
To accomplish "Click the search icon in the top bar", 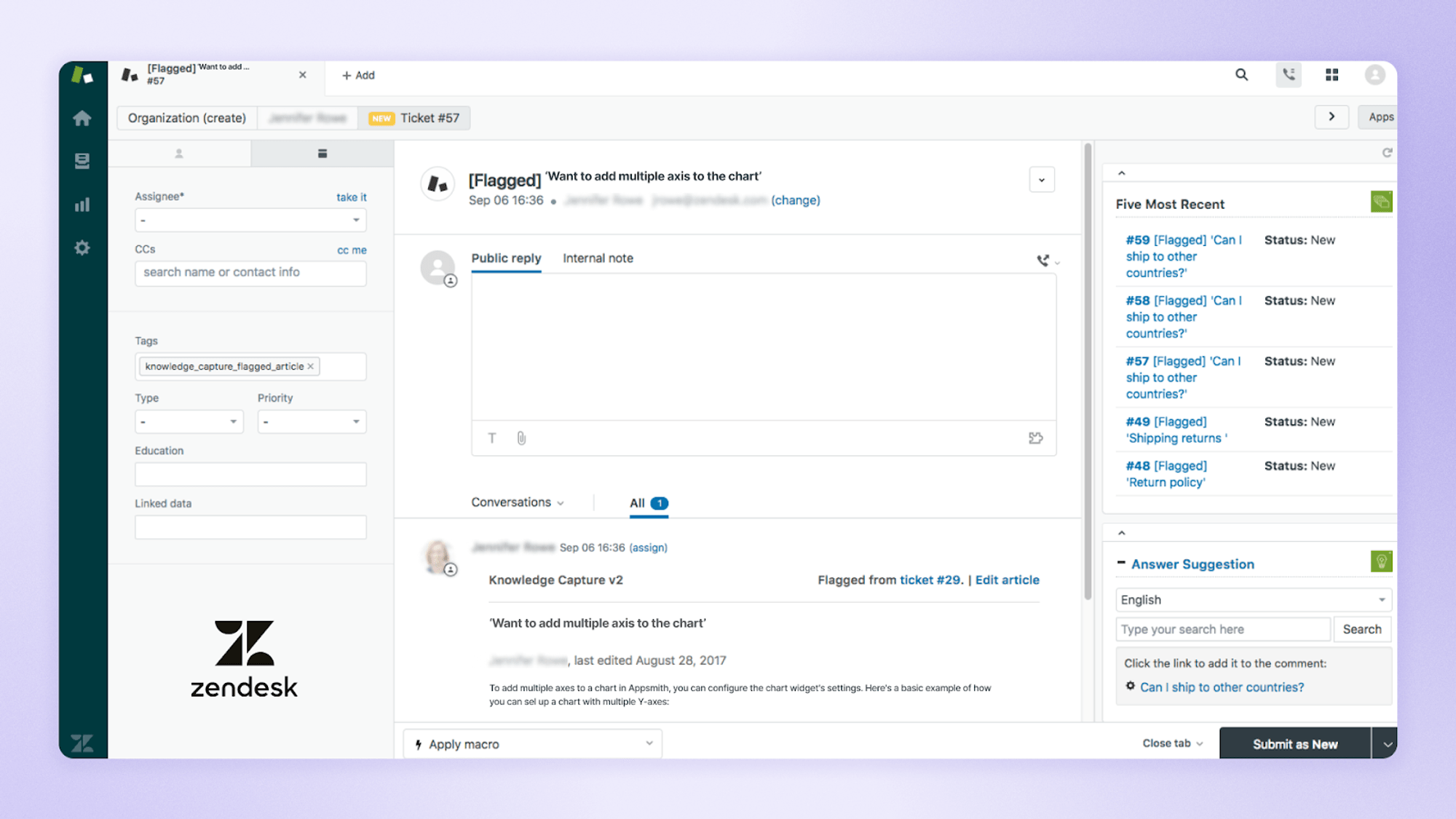I will [1241, 75].
